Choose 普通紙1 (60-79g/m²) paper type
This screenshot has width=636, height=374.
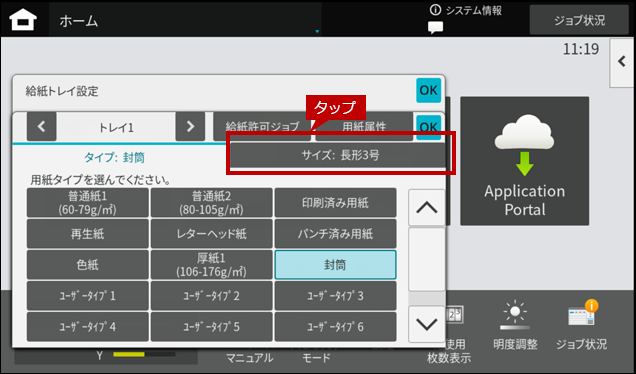[88, 202]
